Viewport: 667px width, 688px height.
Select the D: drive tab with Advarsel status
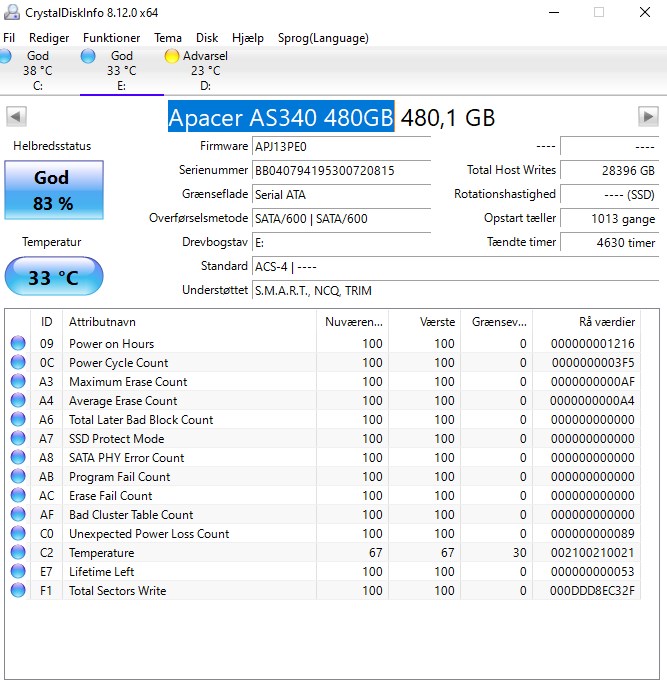pos(205,71)
